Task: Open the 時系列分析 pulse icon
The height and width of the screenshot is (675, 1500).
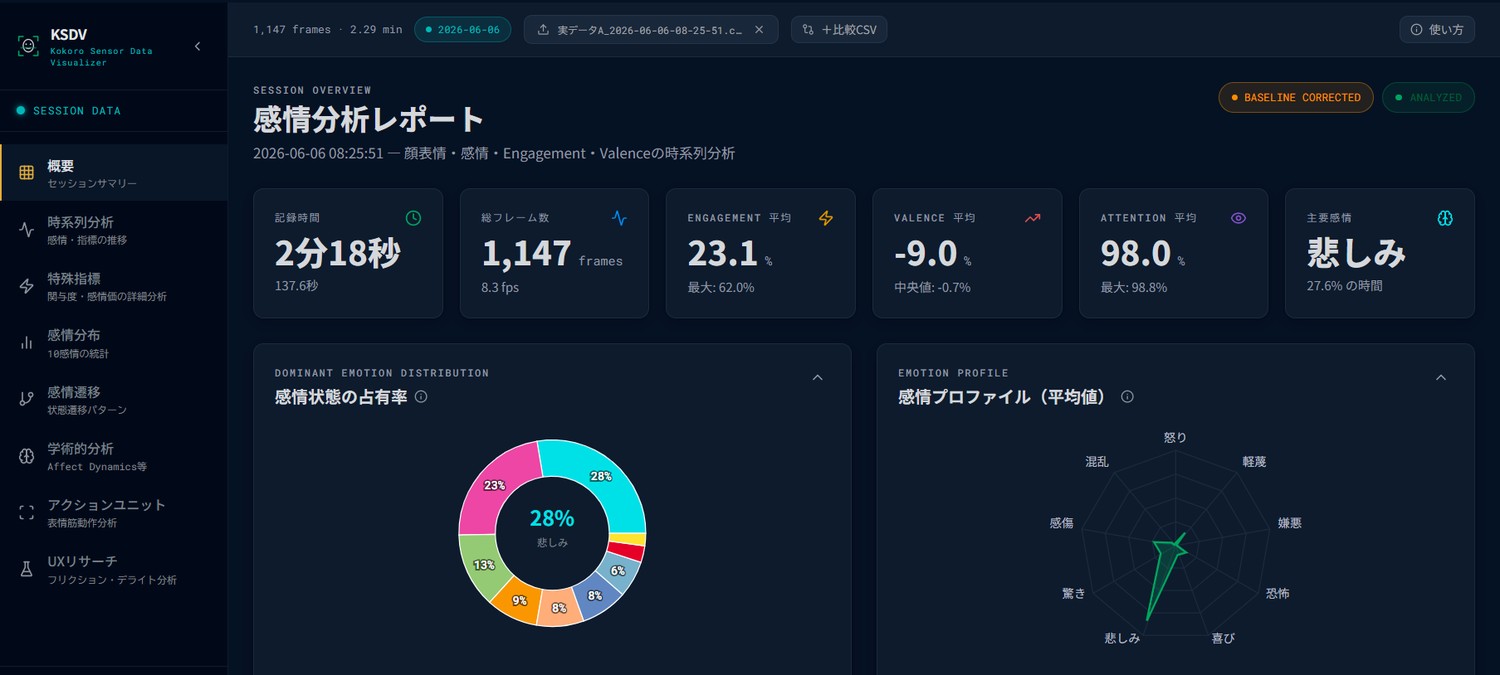Action: [27, 230]
